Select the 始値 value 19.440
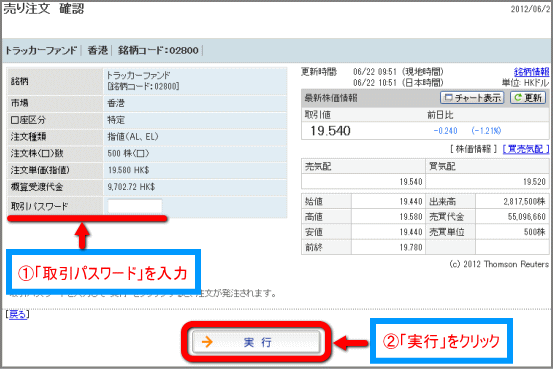Screen dimensions: 553x369 411,201
